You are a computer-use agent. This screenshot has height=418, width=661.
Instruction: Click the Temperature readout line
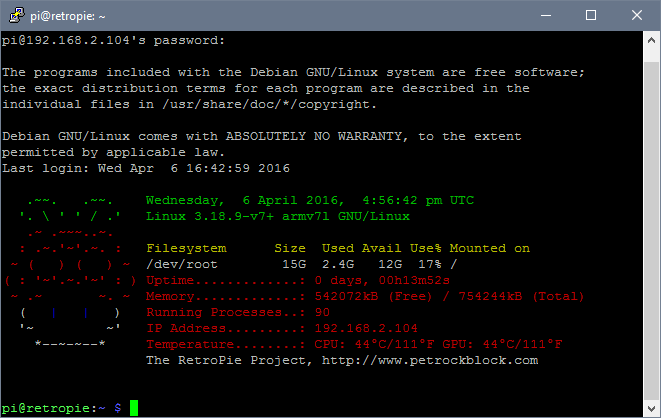click(x=354, y=344)
